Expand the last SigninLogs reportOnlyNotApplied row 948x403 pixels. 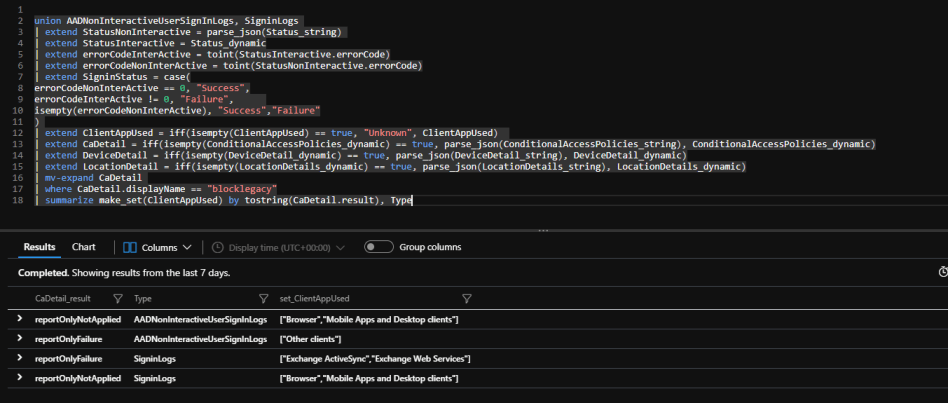click(x=20, y=379)
